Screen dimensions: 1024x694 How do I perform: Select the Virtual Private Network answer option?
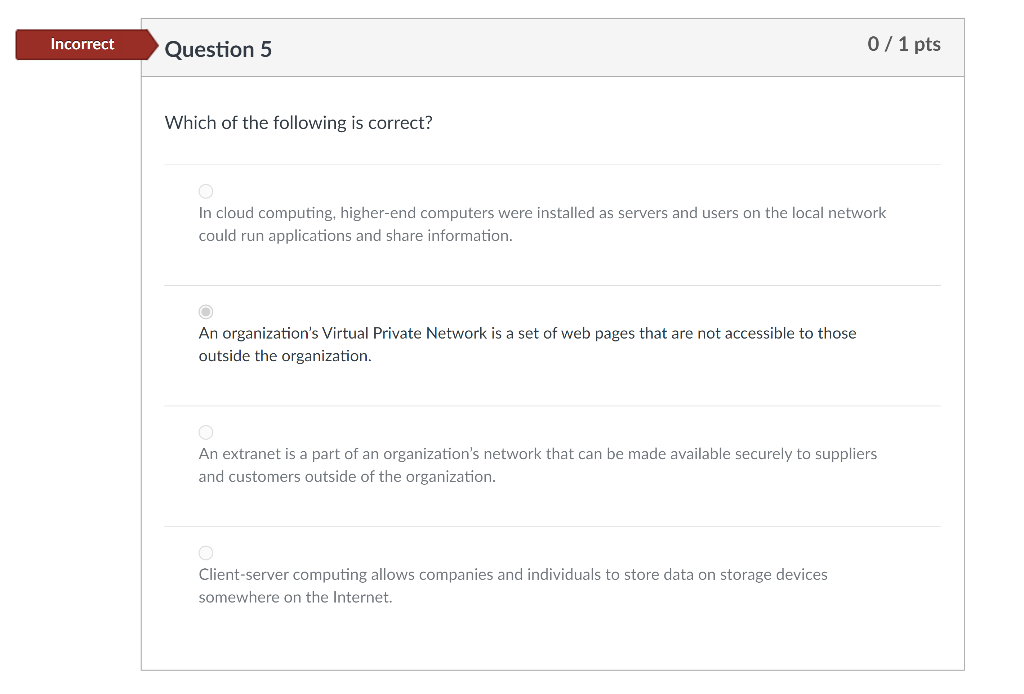point(206,311)
